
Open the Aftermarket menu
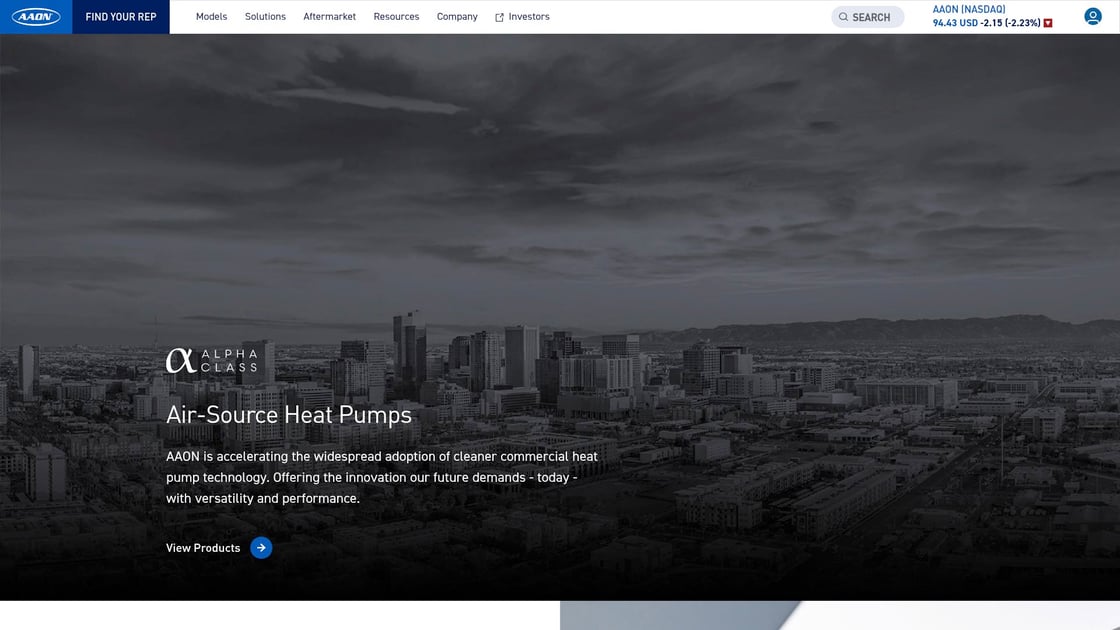click(x=329, y=16)
